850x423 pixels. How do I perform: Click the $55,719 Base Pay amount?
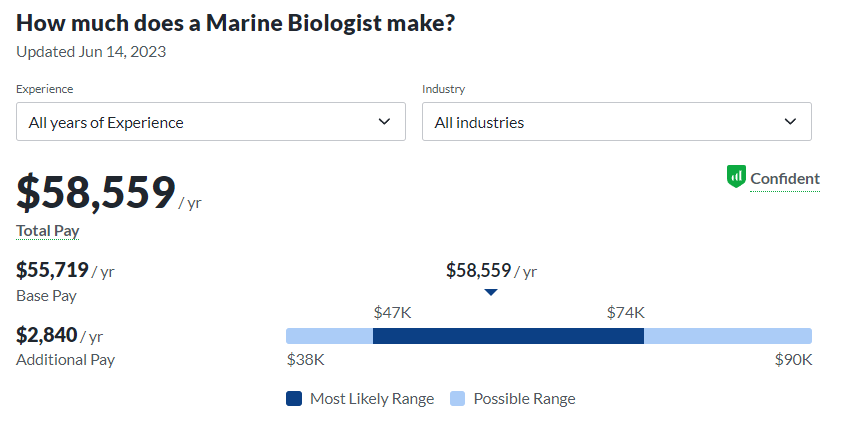coord(52,269)
